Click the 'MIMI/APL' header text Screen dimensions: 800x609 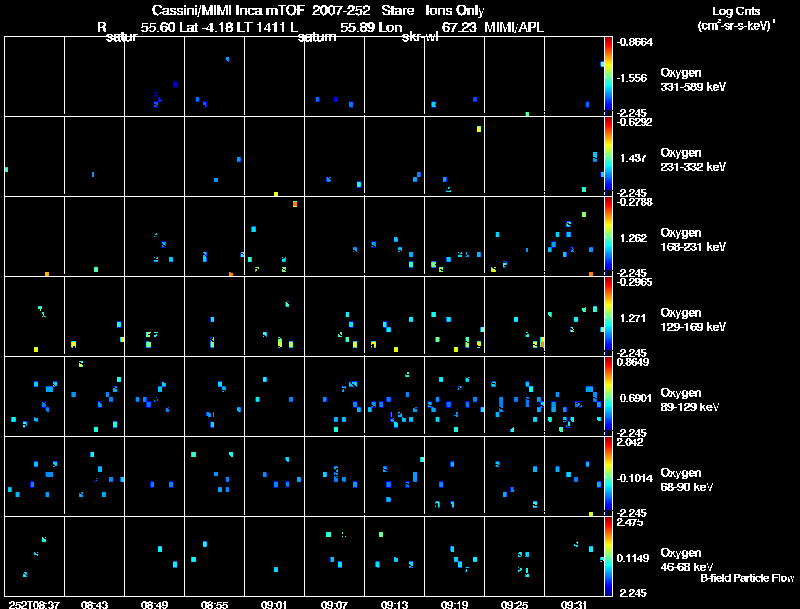[x=514, y=28]
